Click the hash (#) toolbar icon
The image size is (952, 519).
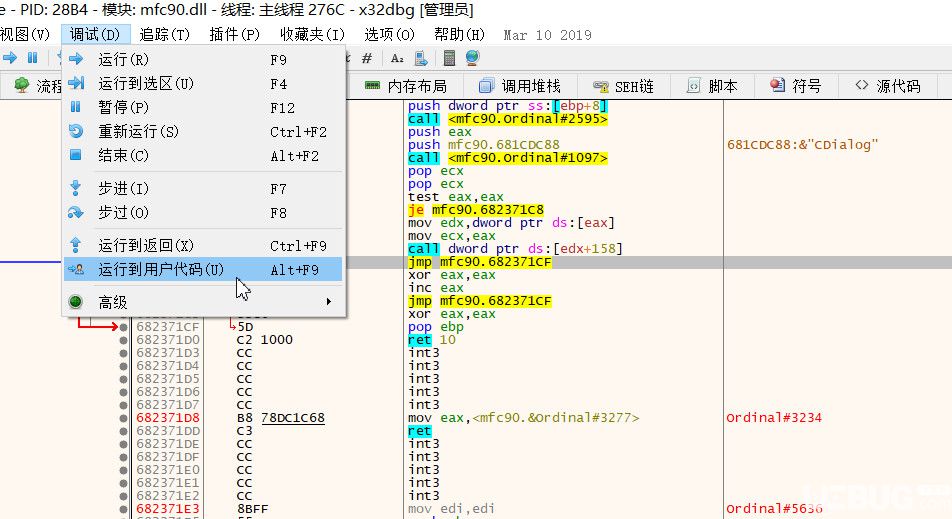point(367,58)
